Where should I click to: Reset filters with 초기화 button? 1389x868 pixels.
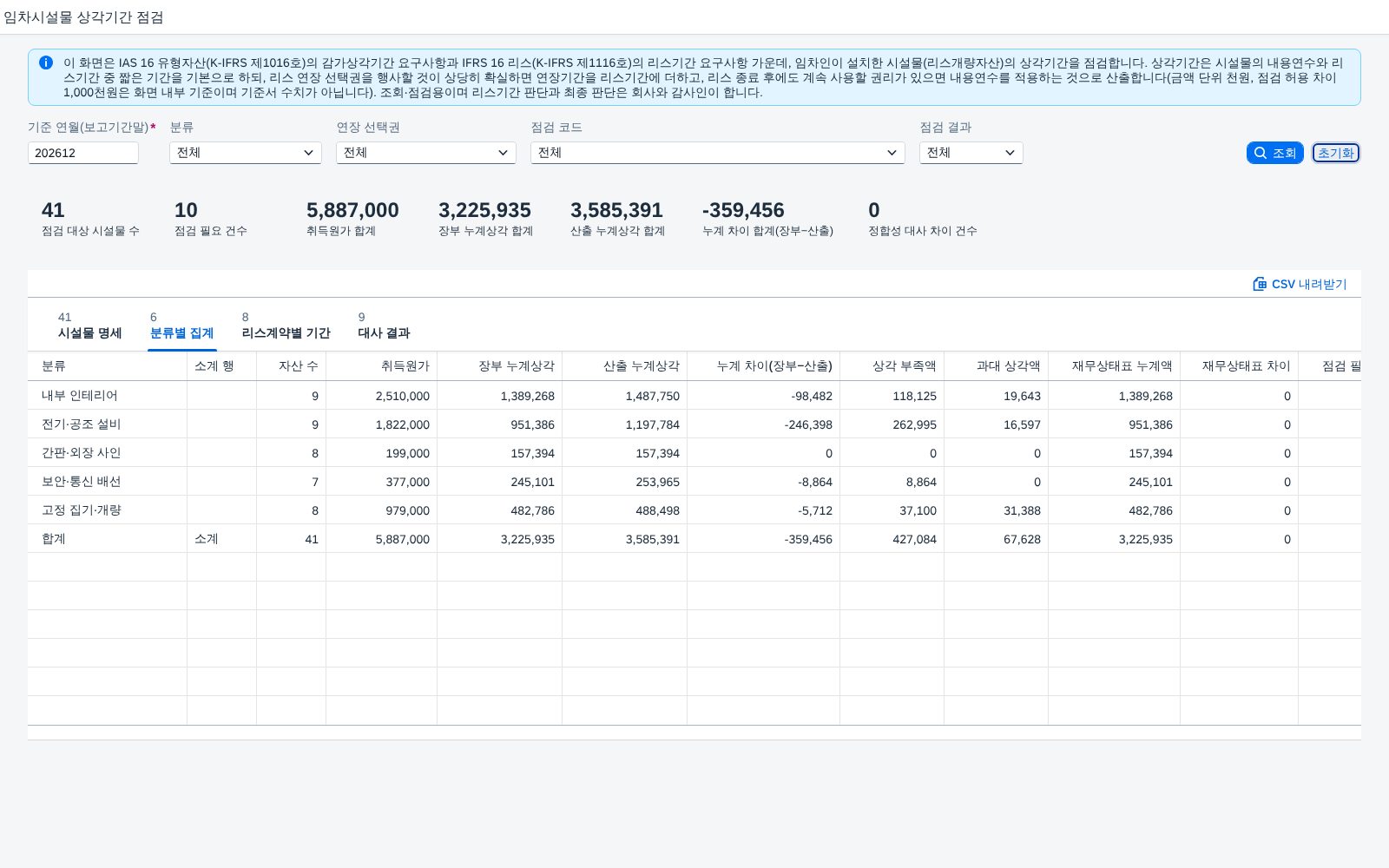click(1336, 153)
